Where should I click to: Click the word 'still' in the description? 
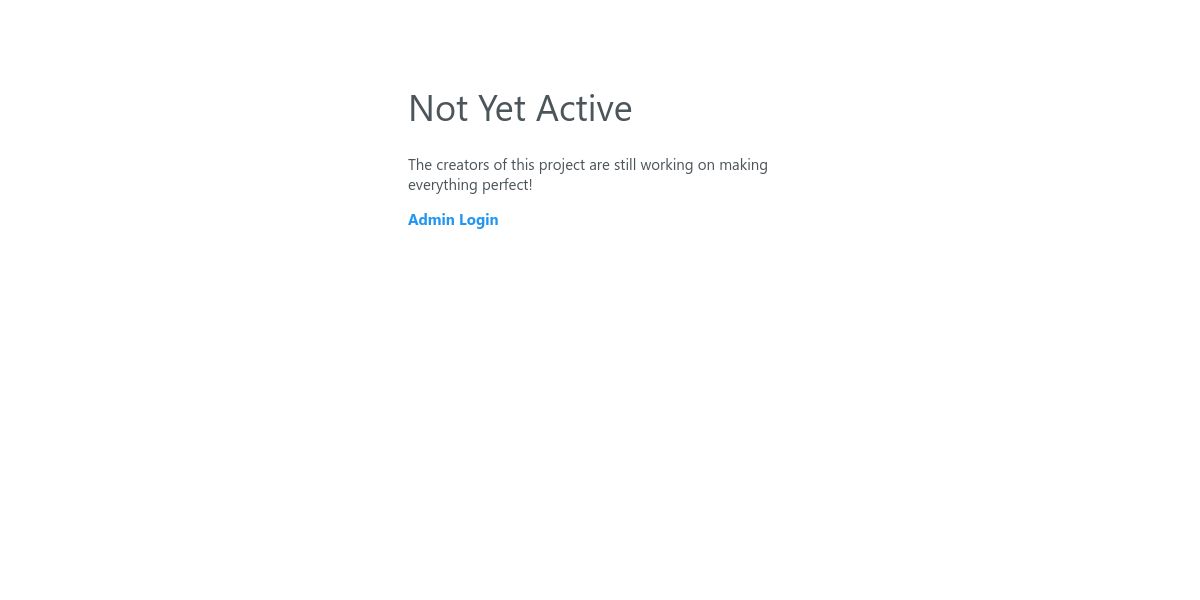click(625, 165)
